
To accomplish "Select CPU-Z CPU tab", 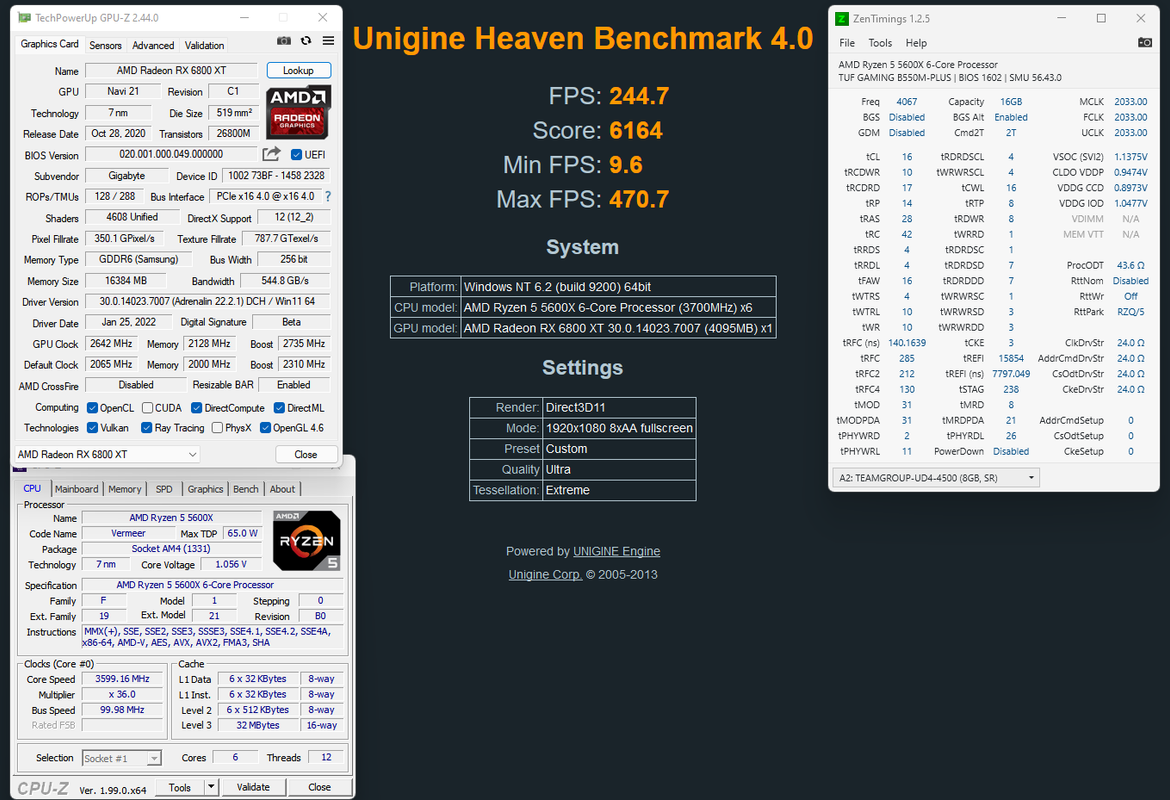I will (32, 488).
